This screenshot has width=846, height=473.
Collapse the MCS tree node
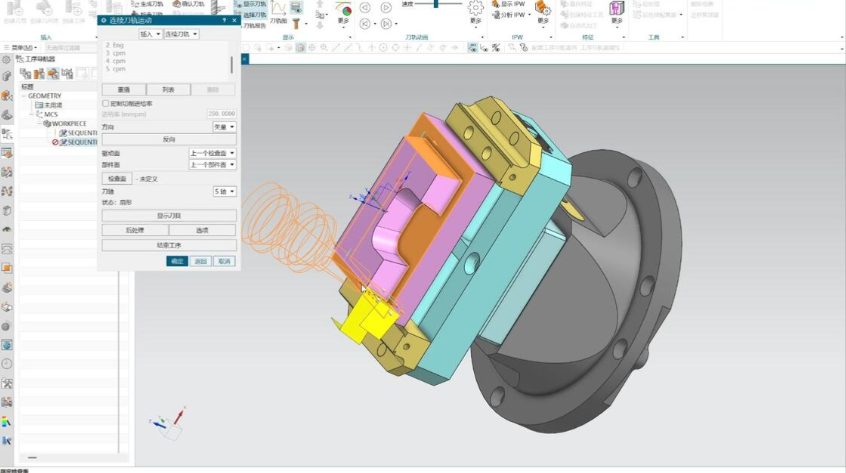(32, 114)
